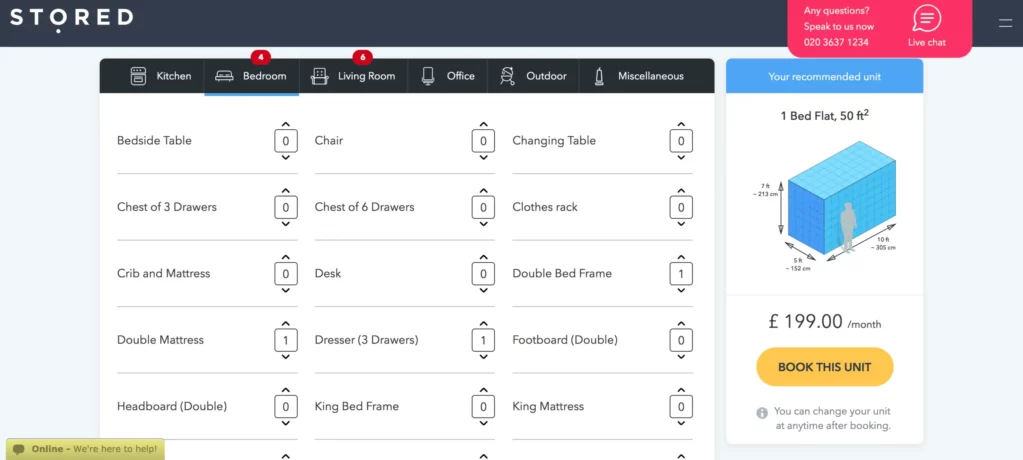Viewport: 1023px width, 460px height.
Task: Click the Miscellaneous lamp icon
Action: (599, 76)
